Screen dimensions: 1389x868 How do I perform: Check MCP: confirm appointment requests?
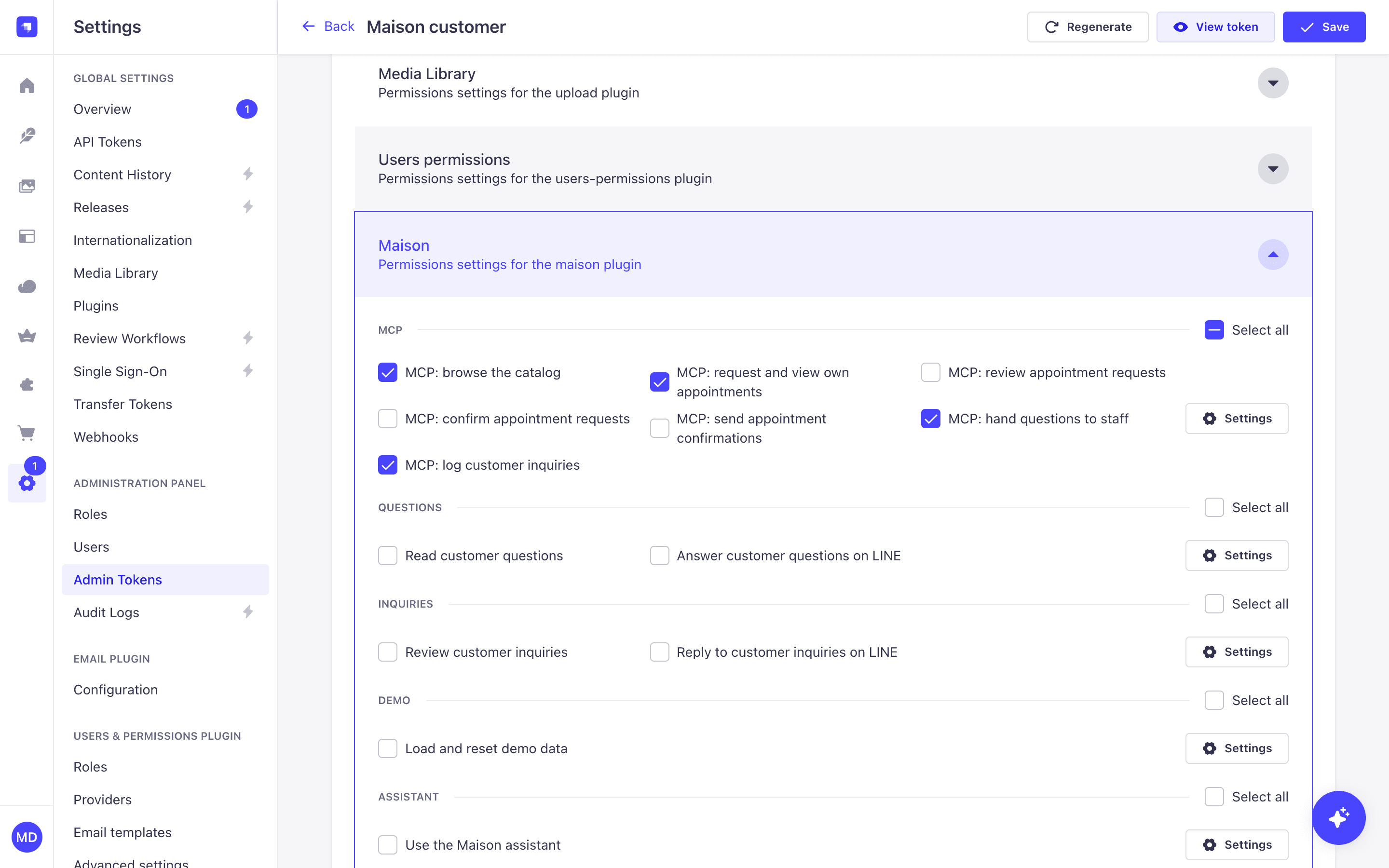[x=388, y=419]
